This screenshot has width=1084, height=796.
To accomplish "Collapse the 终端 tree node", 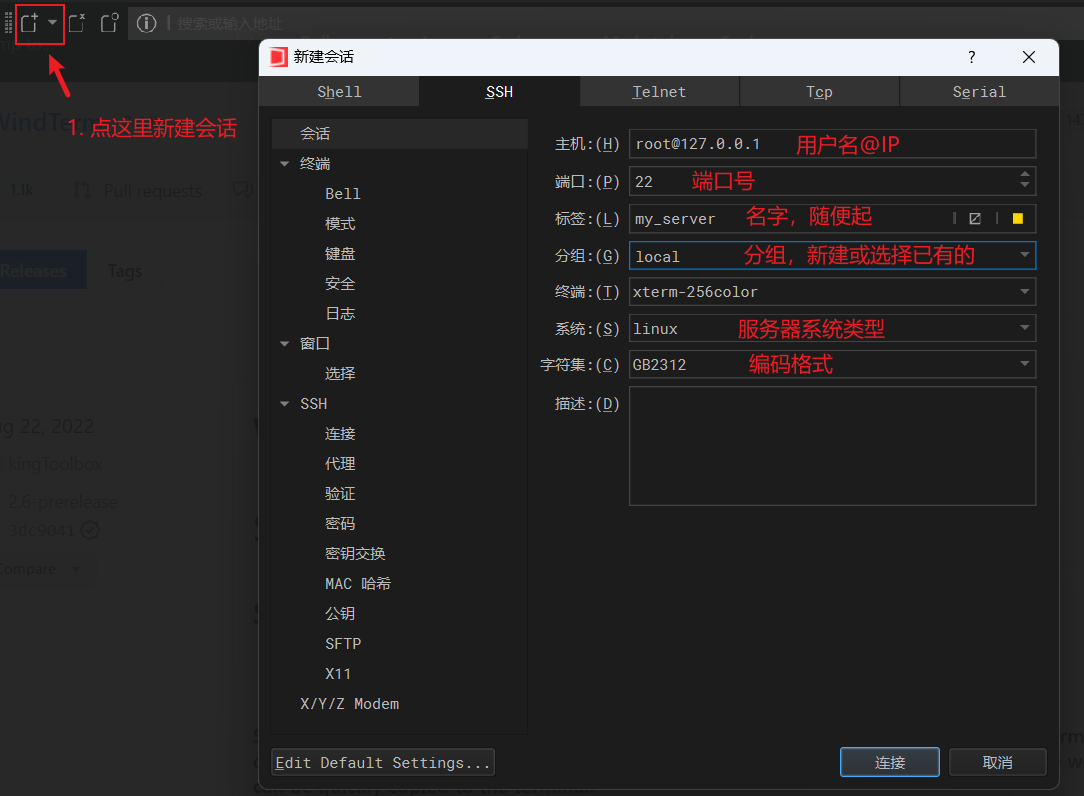I will (x=284, y=164).
